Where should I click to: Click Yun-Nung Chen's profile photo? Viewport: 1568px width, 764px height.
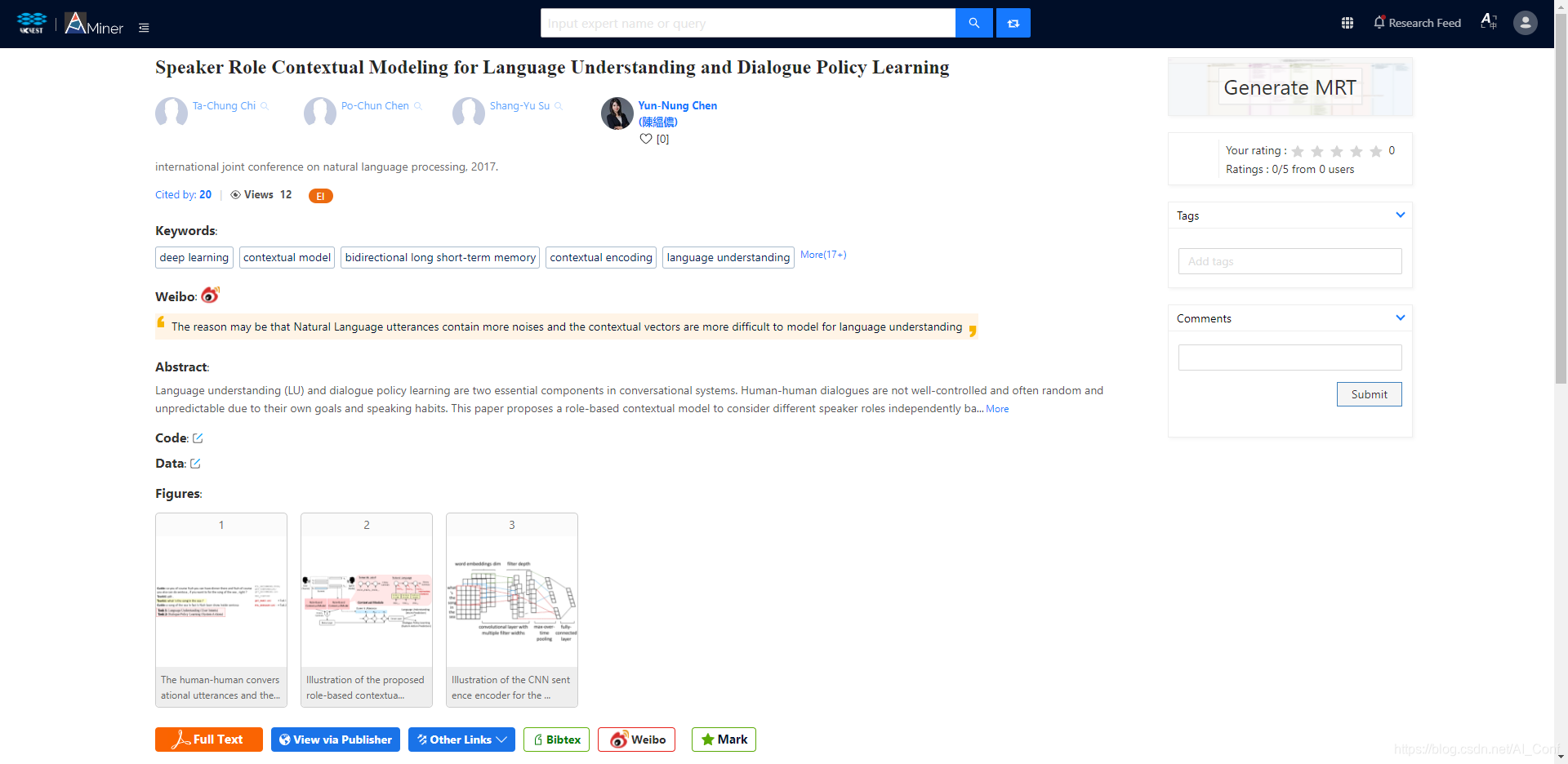tap(617, 113)
